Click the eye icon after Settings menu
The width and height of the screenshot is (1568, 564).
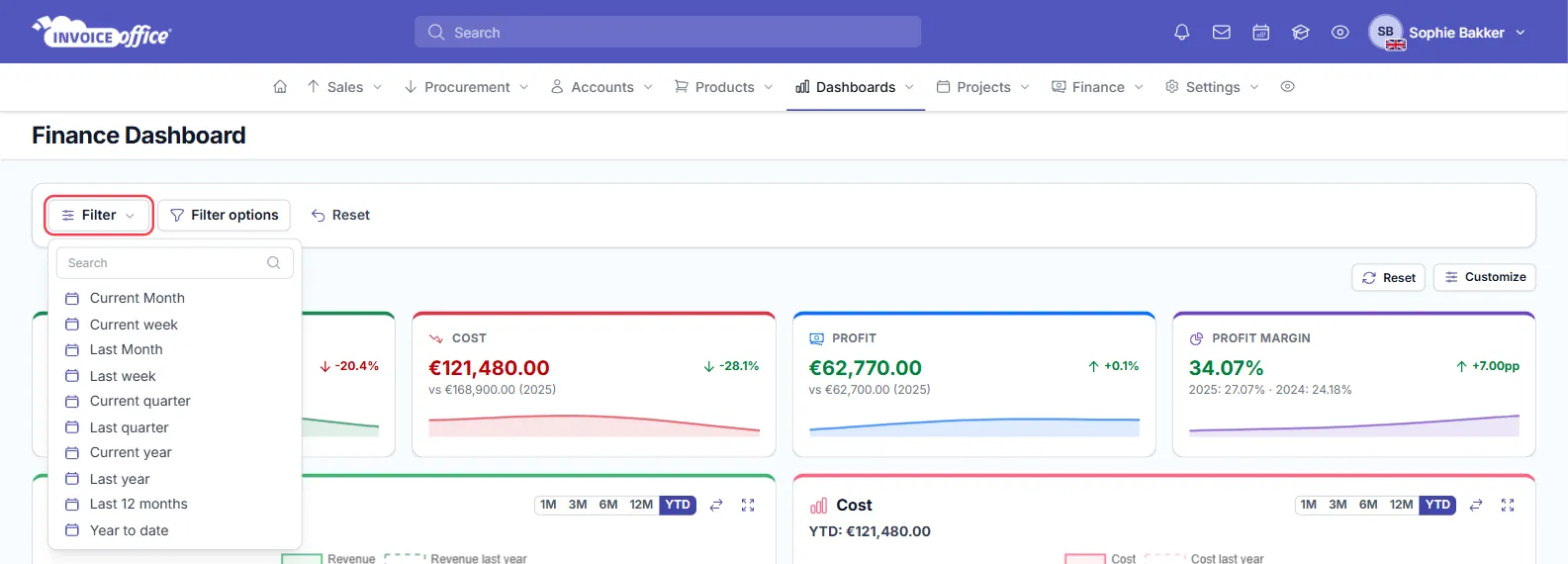(1288, 87)
